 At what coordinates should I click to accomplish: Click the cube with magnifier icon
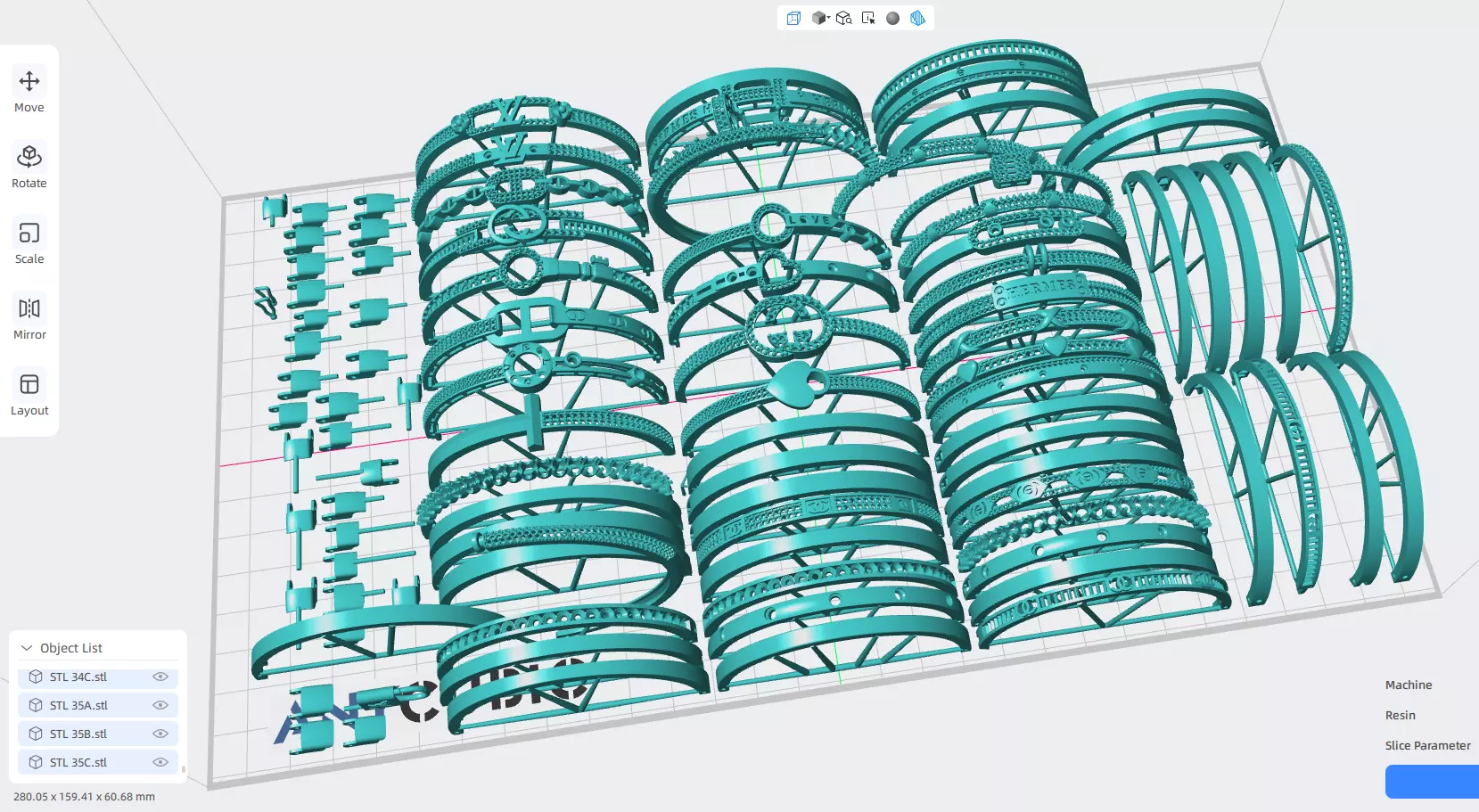pos(844,18)
